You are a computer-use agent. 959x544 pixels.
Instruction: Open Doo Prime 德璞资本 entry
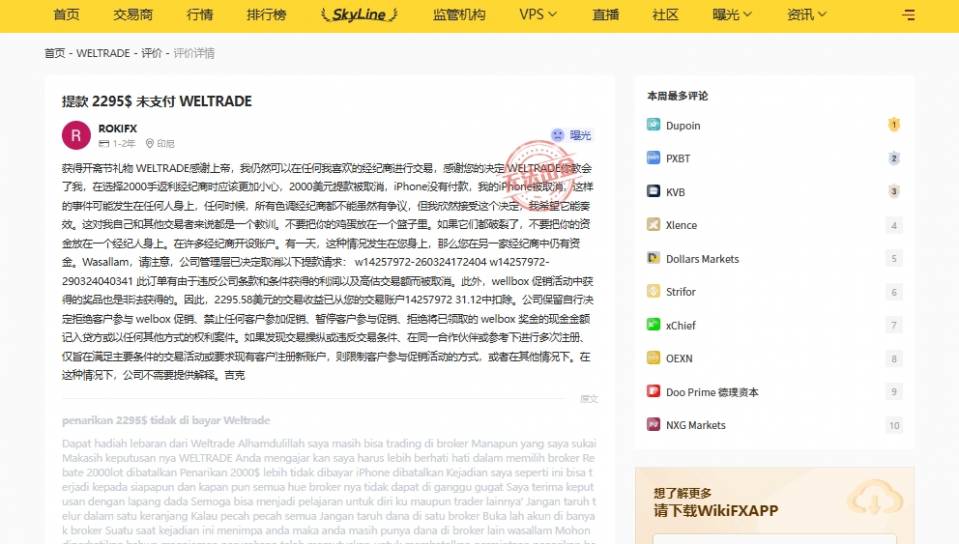(712, 392)
